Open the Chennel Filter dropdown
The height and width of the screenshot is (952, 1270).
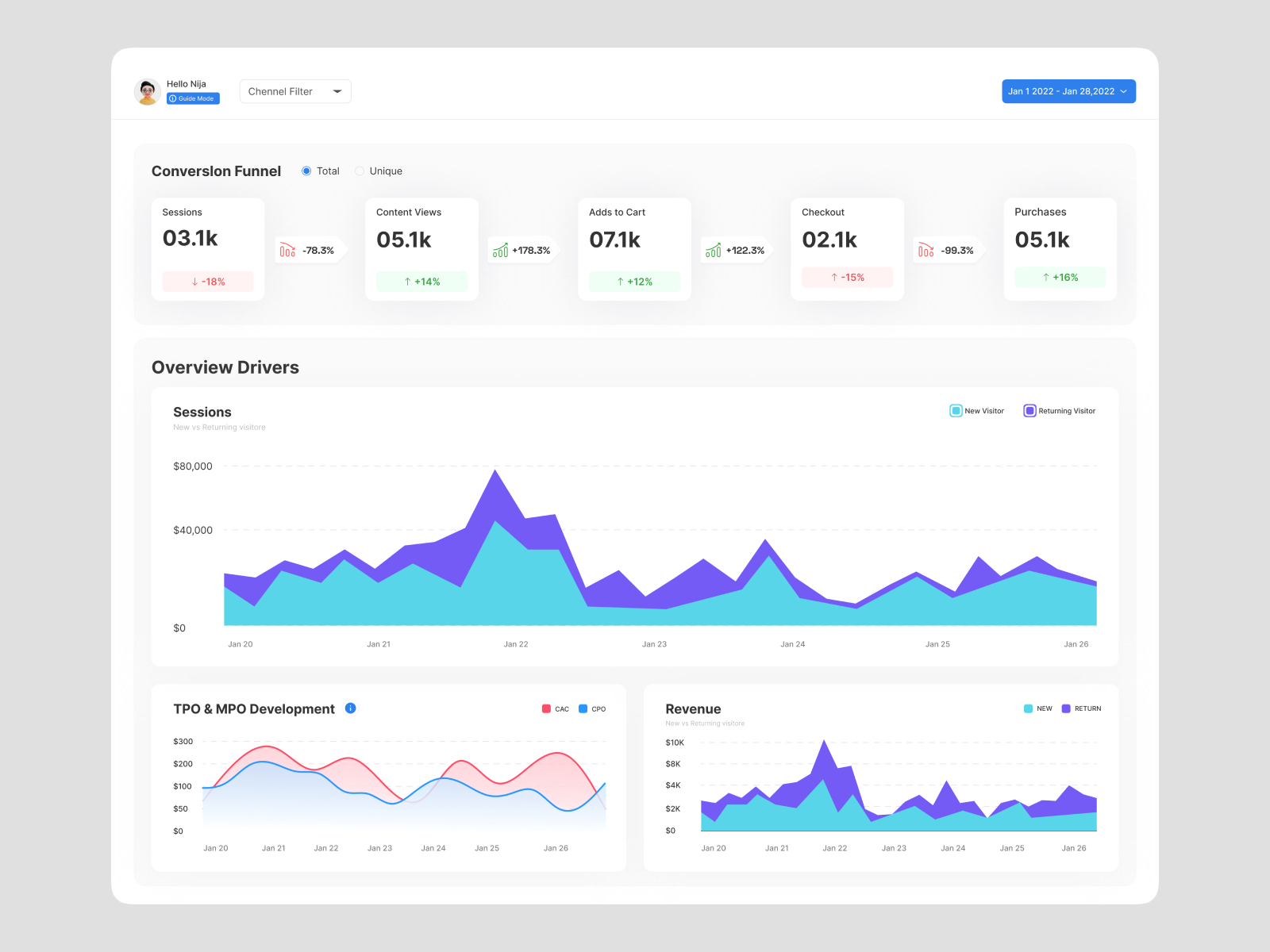(x=295, y=91)
